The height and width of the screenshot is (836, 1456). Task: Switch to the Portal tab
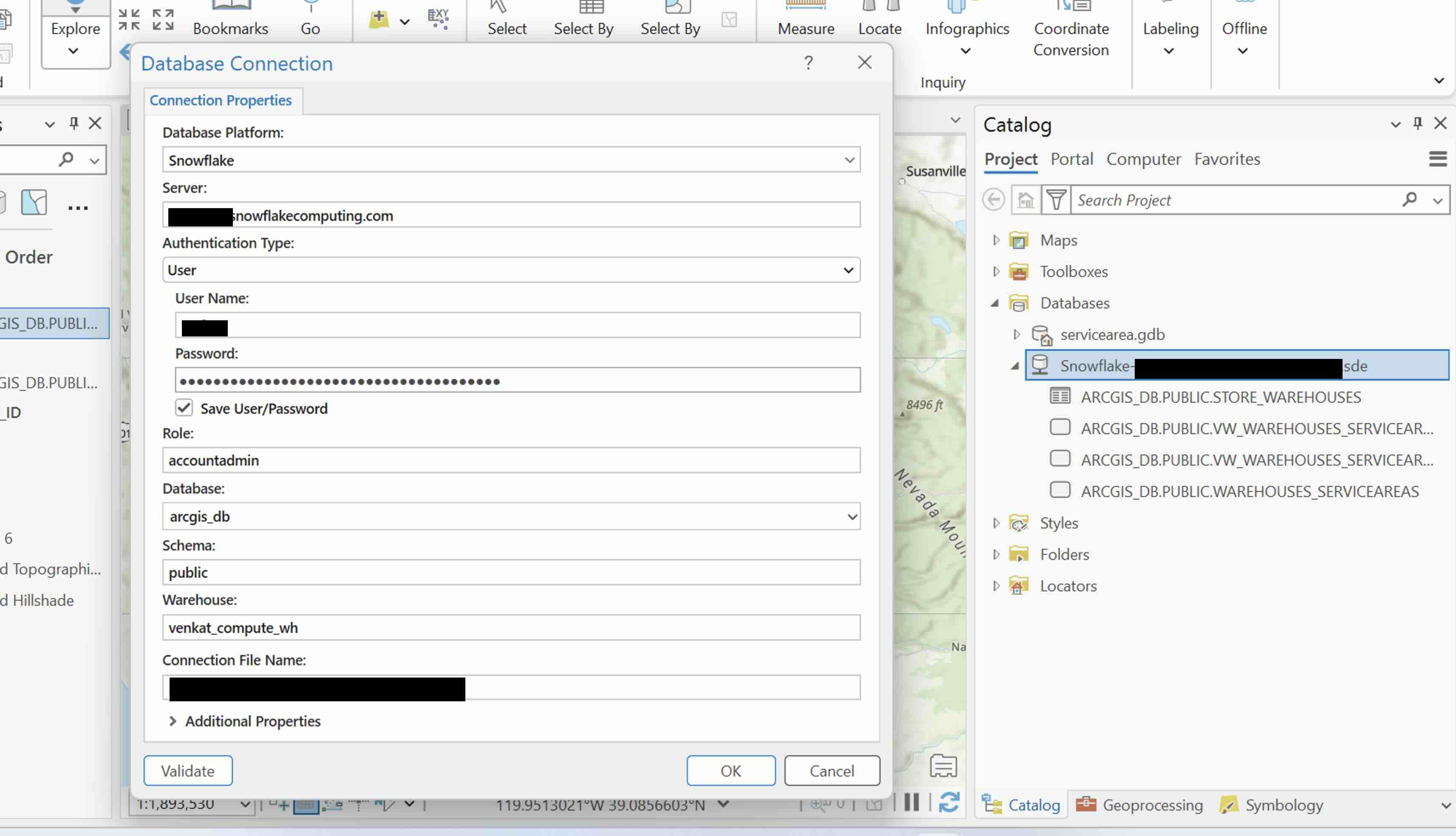click(1071, 159)
